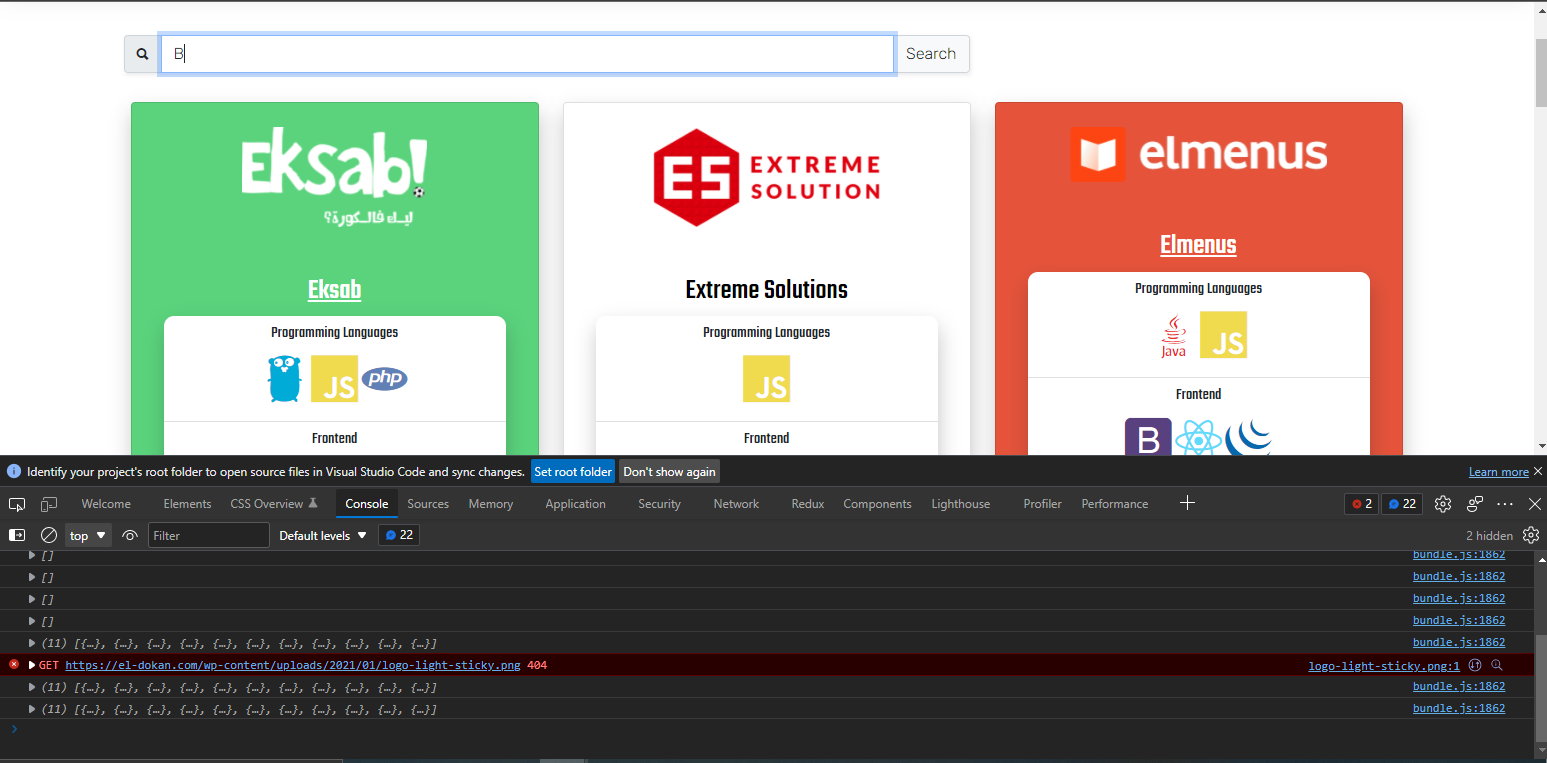Focus the console Filter input
1547x763 pixels.
(209, 535)
